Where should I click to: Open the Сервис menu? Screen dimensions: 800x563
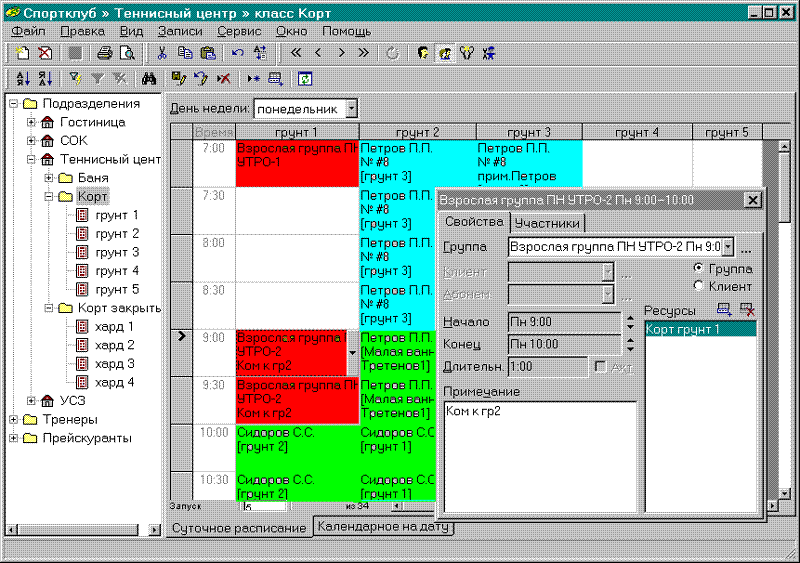click(x=239, y=31)
